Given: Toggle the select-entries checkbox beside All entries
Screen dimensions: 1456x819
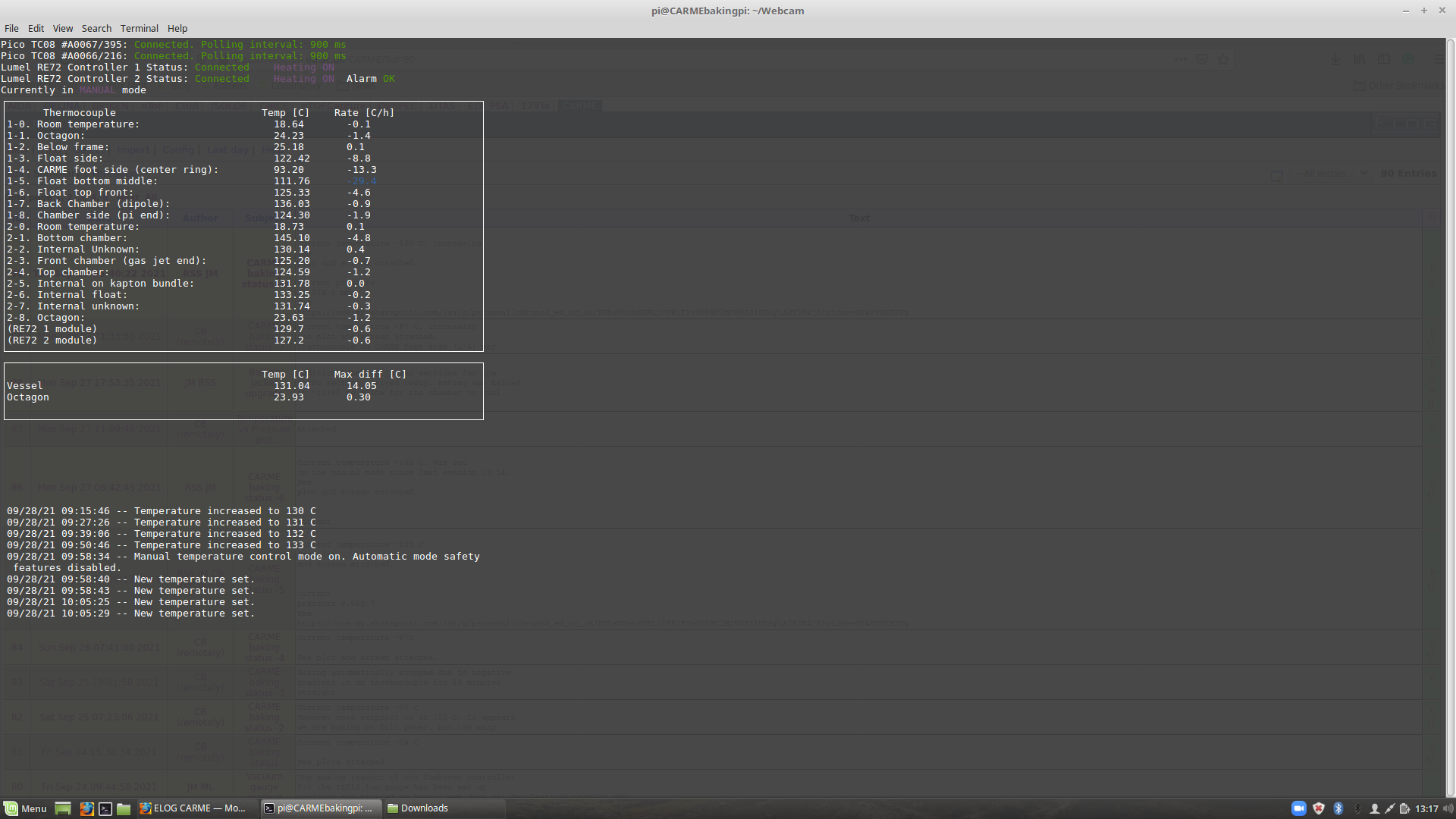Looking at the screenshot, I should (x=1277, y=176).
